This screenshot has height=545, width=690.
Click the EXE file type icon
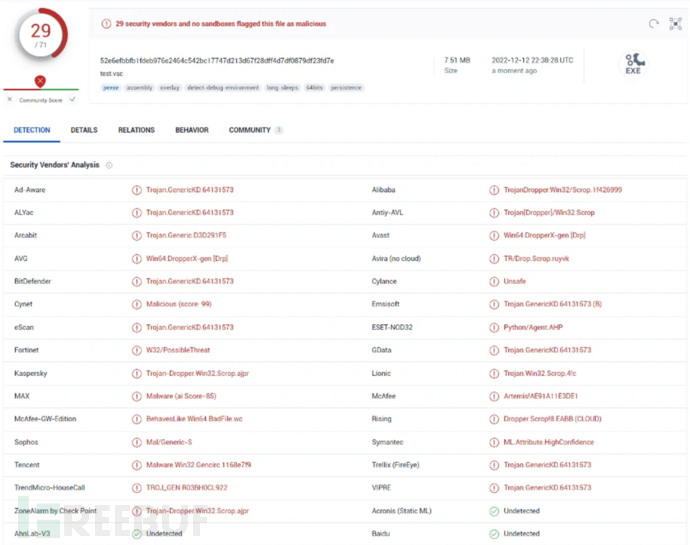point(633,64)
